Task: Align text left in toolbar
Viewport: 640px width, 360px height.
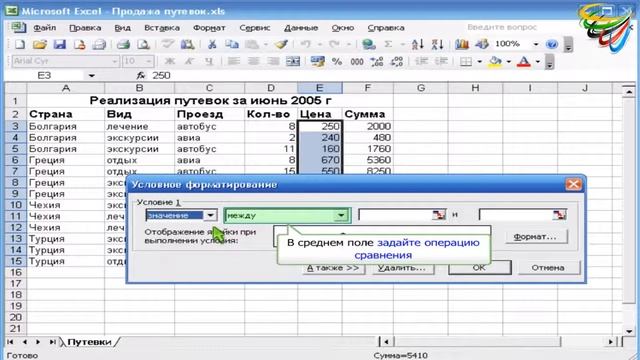Action: pos(233,61)
